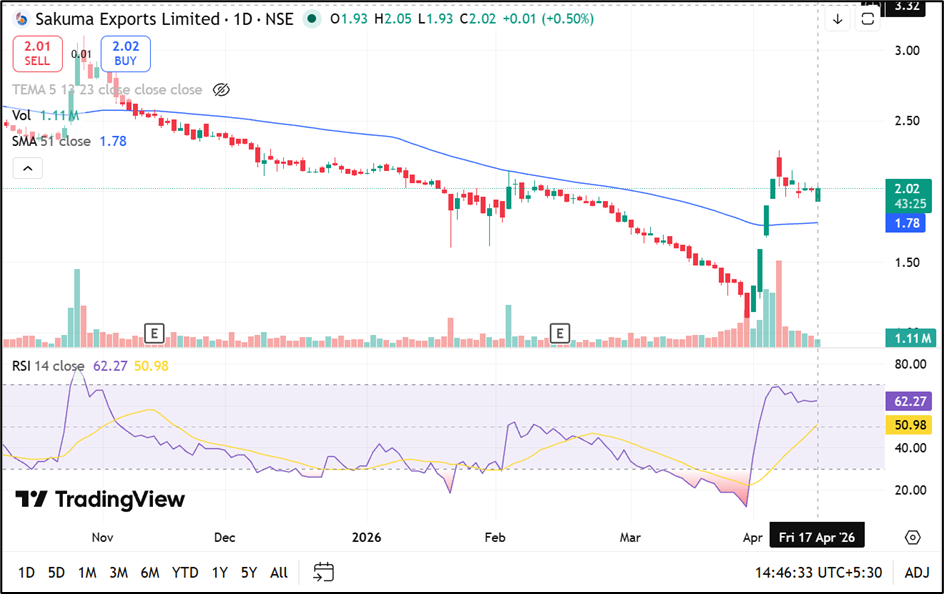The height and width of the screenshot is (594, 944).
Task: Toggle visibility eye on TEMA indicator
Action: click(x=222, y=90)
